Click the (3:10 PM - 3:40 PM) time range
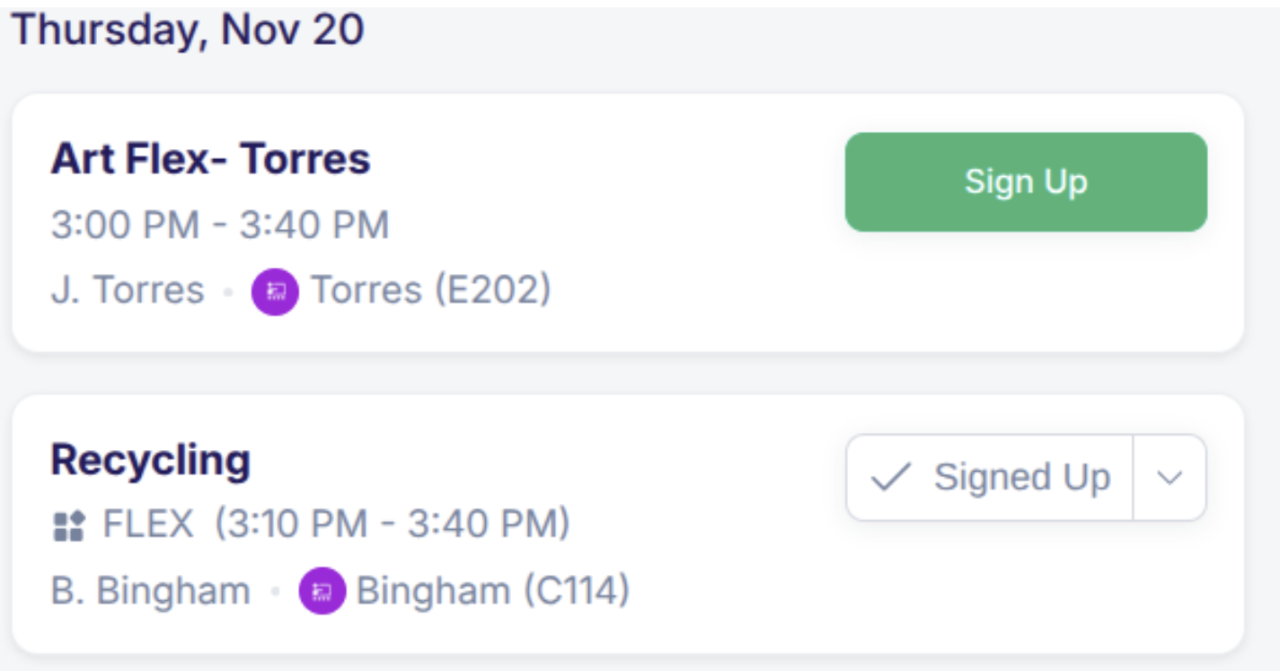This screenshot has height=671, width=1280. click(x=392, y=525)
